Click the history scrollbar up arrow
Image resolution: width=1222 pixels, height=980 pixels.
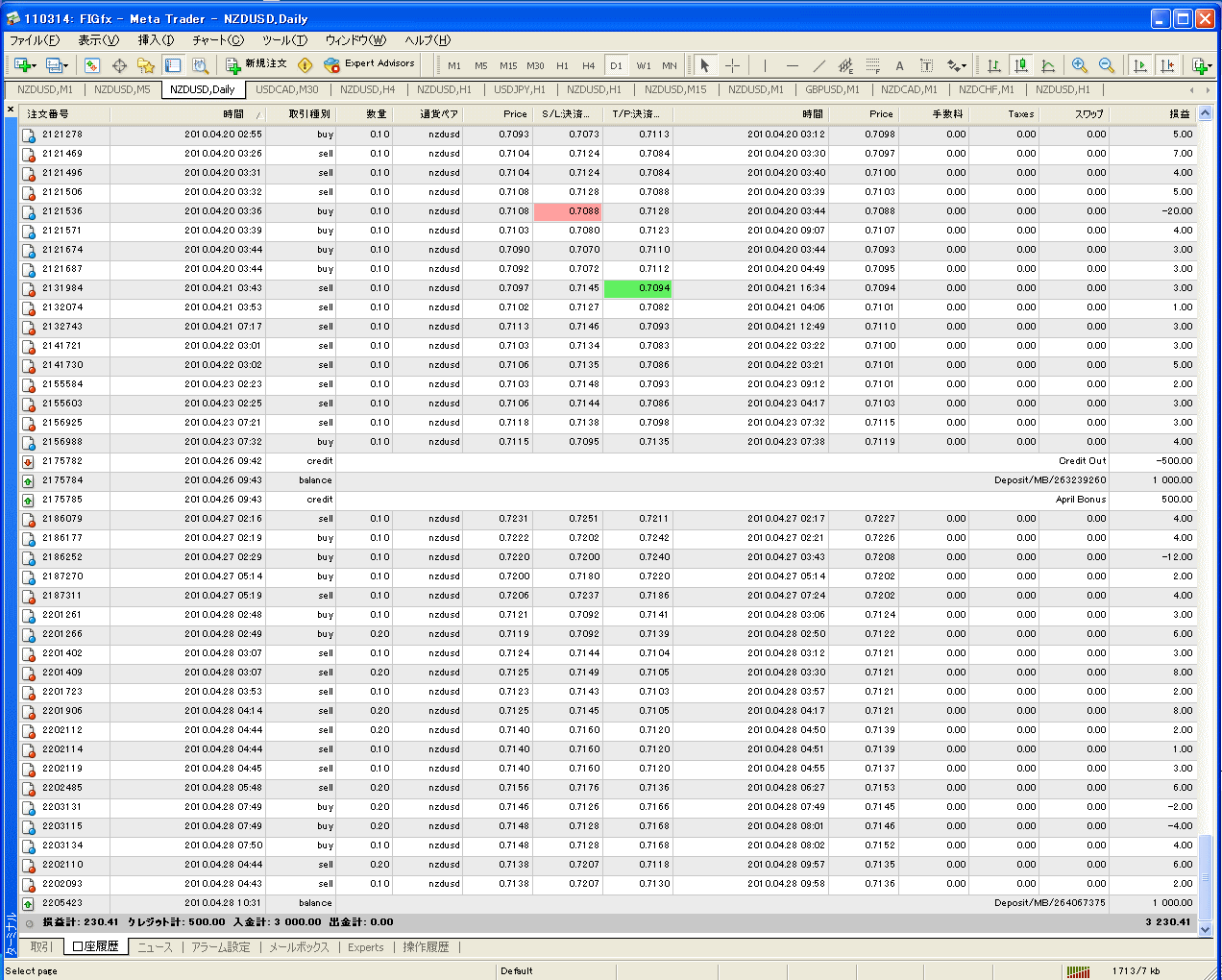(1206, 113)
